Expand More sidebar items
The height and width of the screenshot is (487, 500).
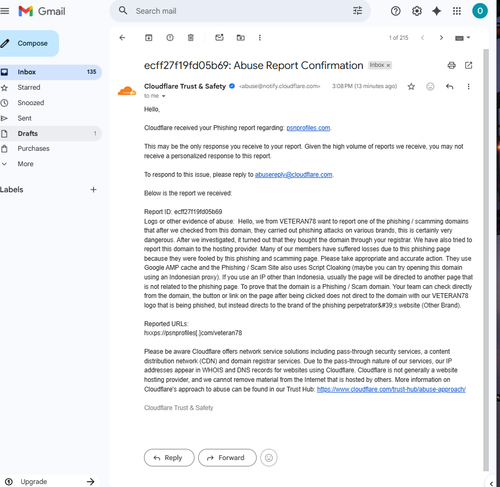point(50,164)
